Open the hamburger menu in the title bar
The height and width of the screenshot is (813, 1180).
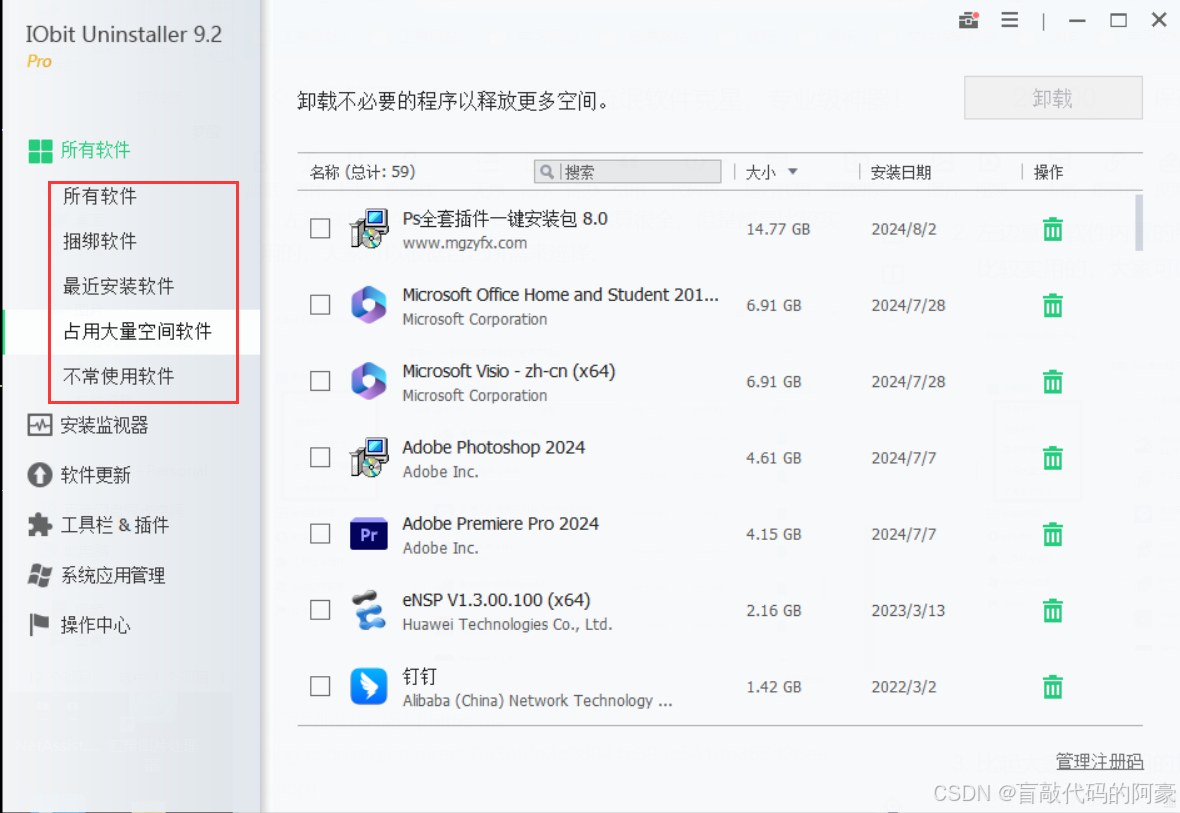point(1009,20)
